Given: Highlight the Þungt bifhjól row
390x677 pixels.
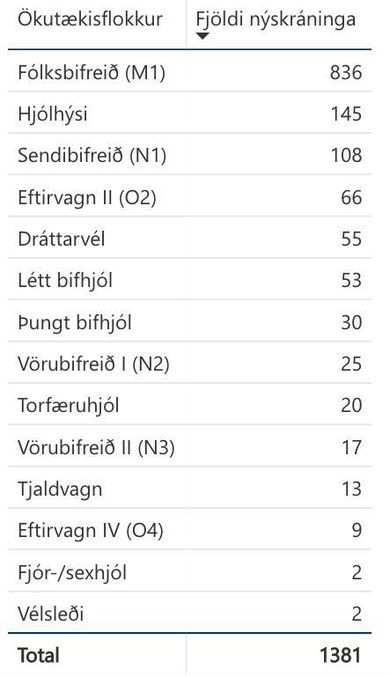Looking at the screenshot, I should (x=190, y=322).
